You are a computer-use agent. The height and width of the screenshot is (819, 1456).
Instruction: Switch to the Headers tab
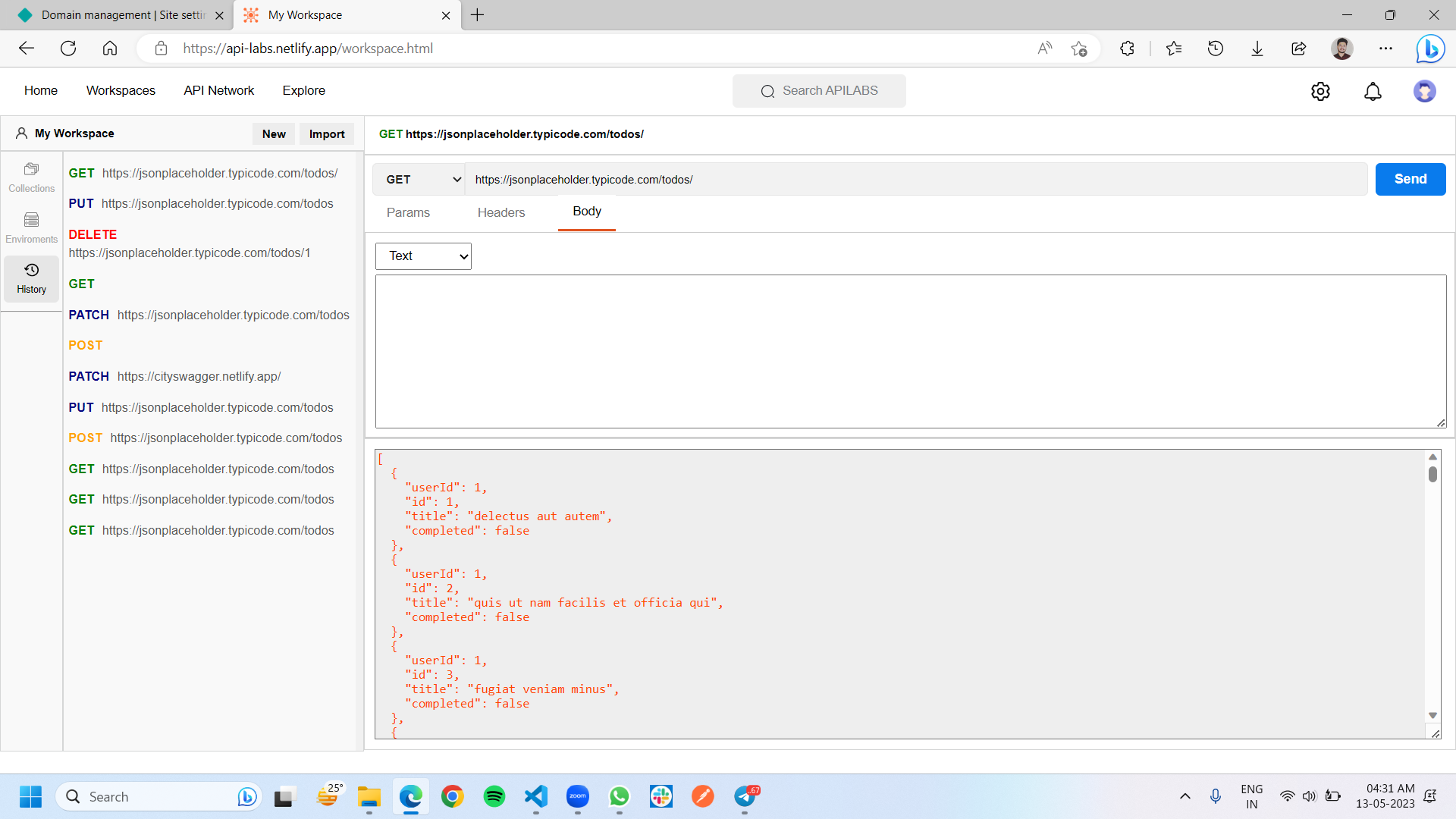tap(500, 213)
